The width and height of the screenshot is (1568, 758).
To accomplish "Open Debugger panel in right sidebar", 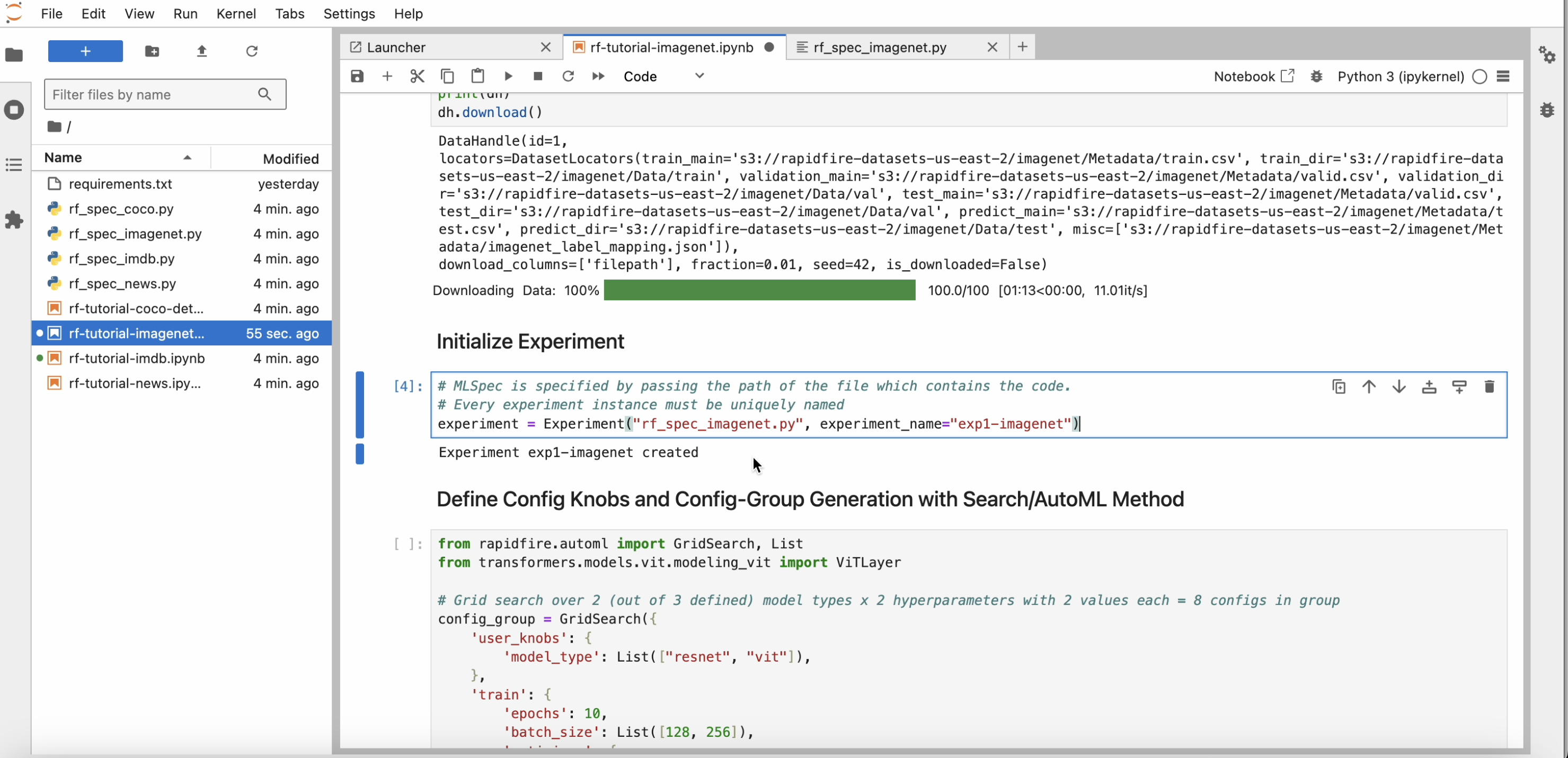I will 1547,110.
